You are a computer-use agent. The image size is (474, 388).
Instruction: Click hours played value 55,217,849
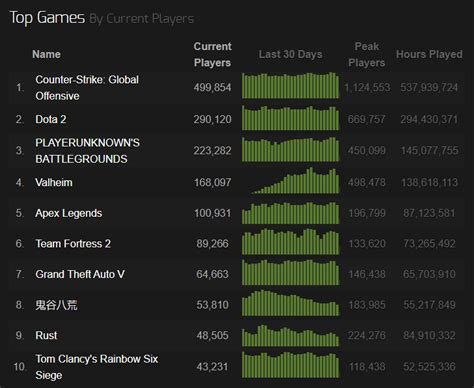(x=429, y=305)
